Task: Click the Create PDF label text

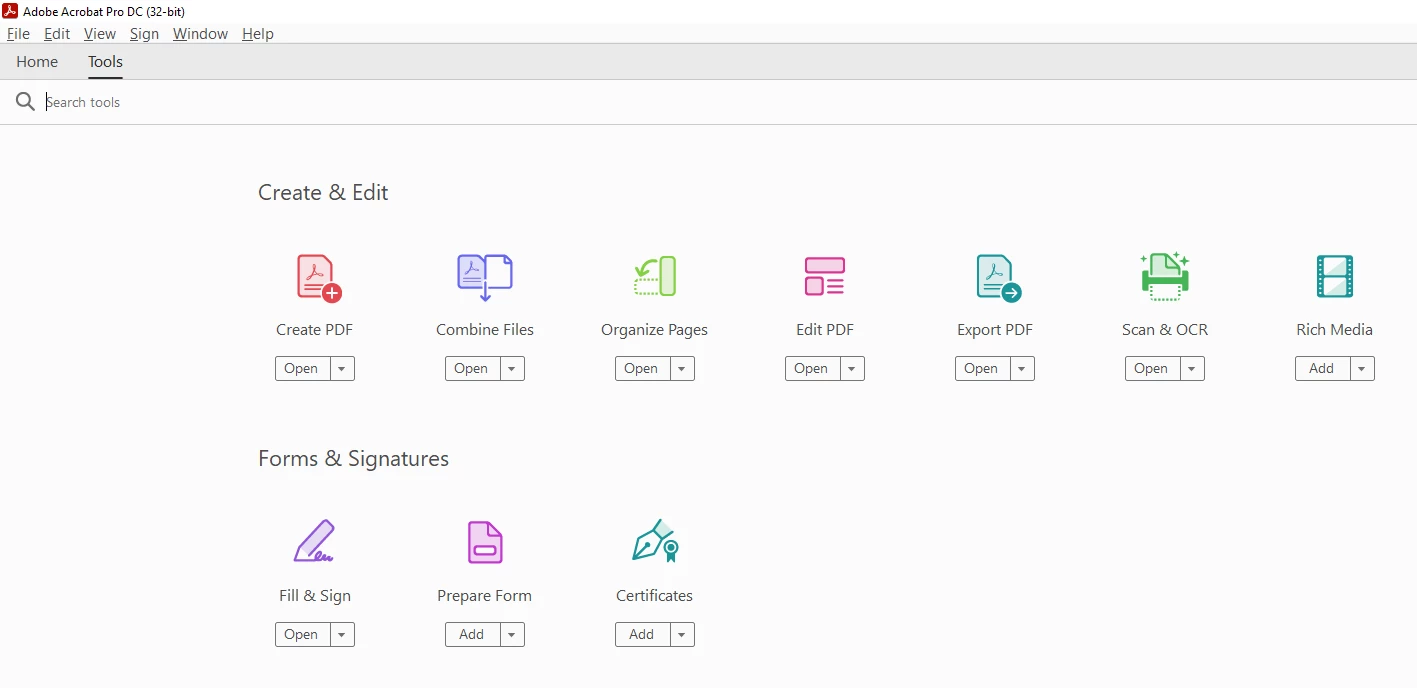Action: pos(314,330)
